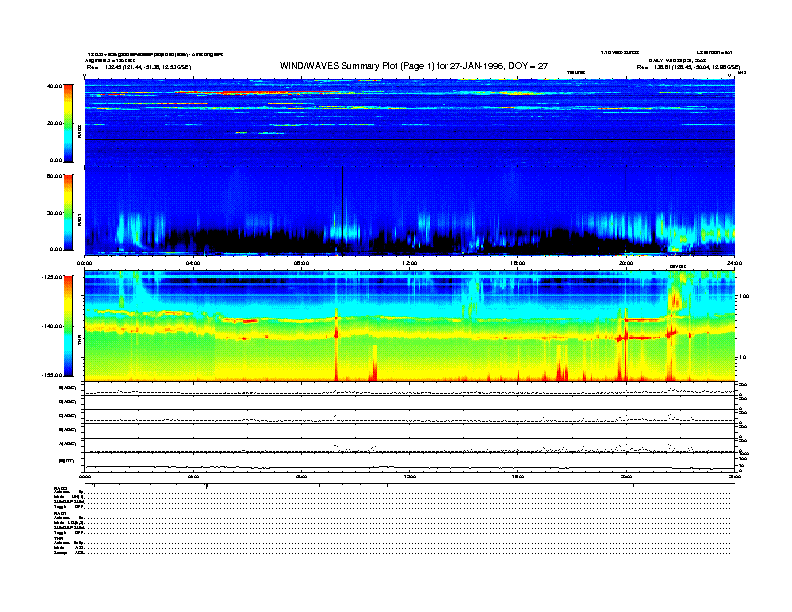Click the 20:00 tick label under RAD1 spectrogram
The image size is (792, 612).
point(626,263)
